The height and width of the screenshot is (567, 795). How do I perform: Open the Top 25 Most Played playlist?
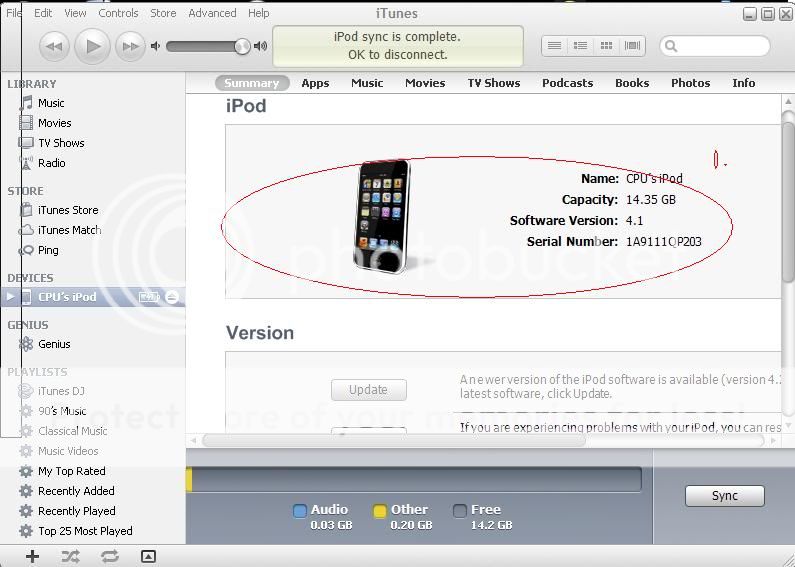tap(85, 531)
